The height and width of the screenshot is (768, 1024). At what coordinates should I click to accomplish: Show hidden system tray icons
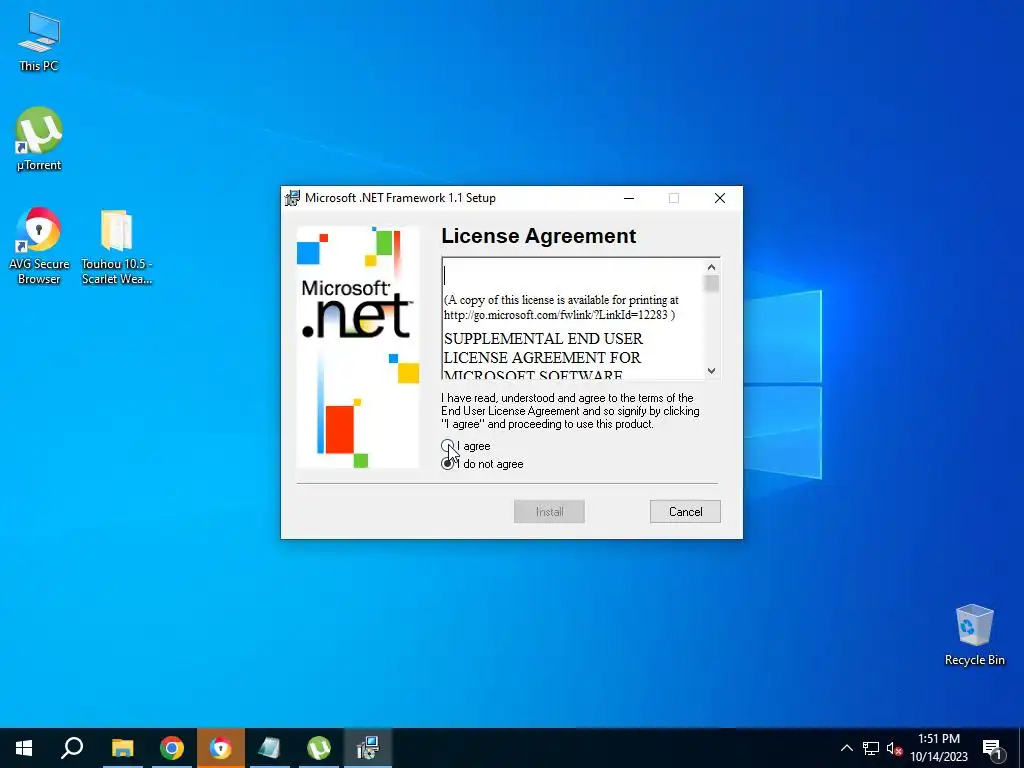click(x=846, y=748)
